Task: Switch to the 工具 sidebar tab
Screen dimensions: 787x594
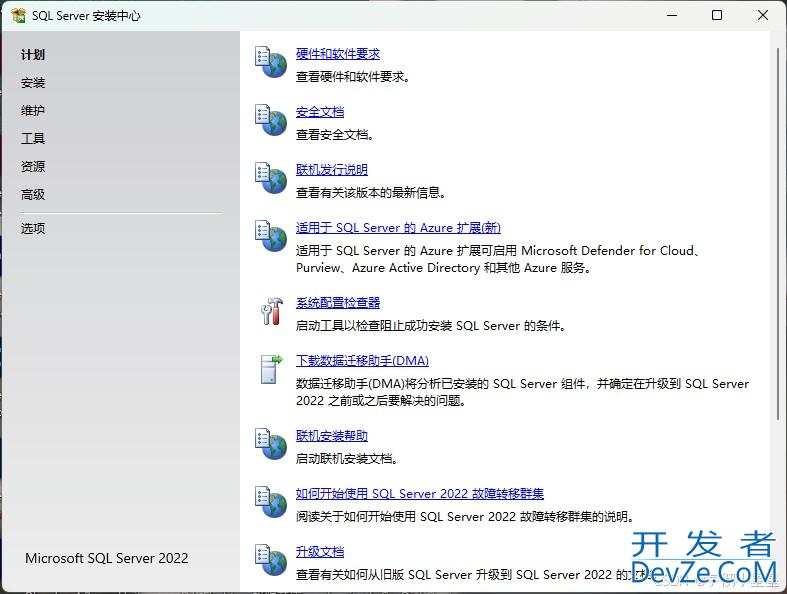Action: [33, 138]
